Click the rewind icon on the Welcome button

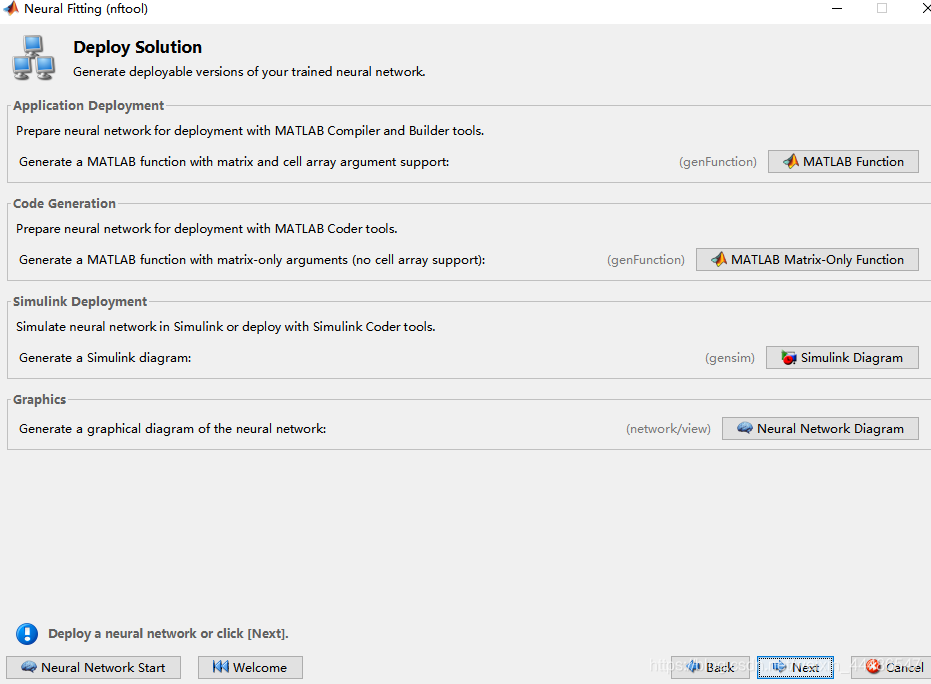coord(222,667)
